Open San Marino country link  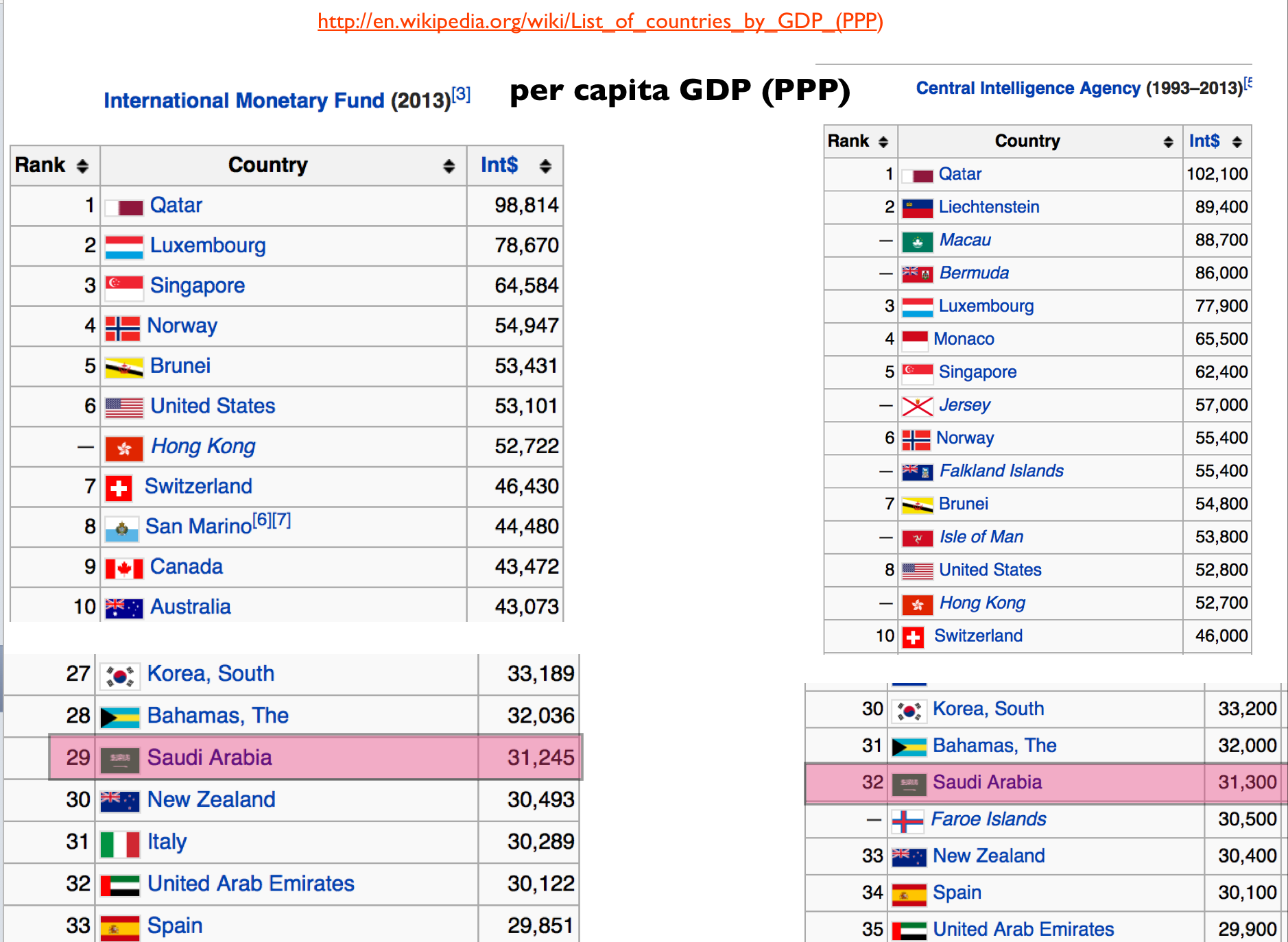(x=199, y=527)
